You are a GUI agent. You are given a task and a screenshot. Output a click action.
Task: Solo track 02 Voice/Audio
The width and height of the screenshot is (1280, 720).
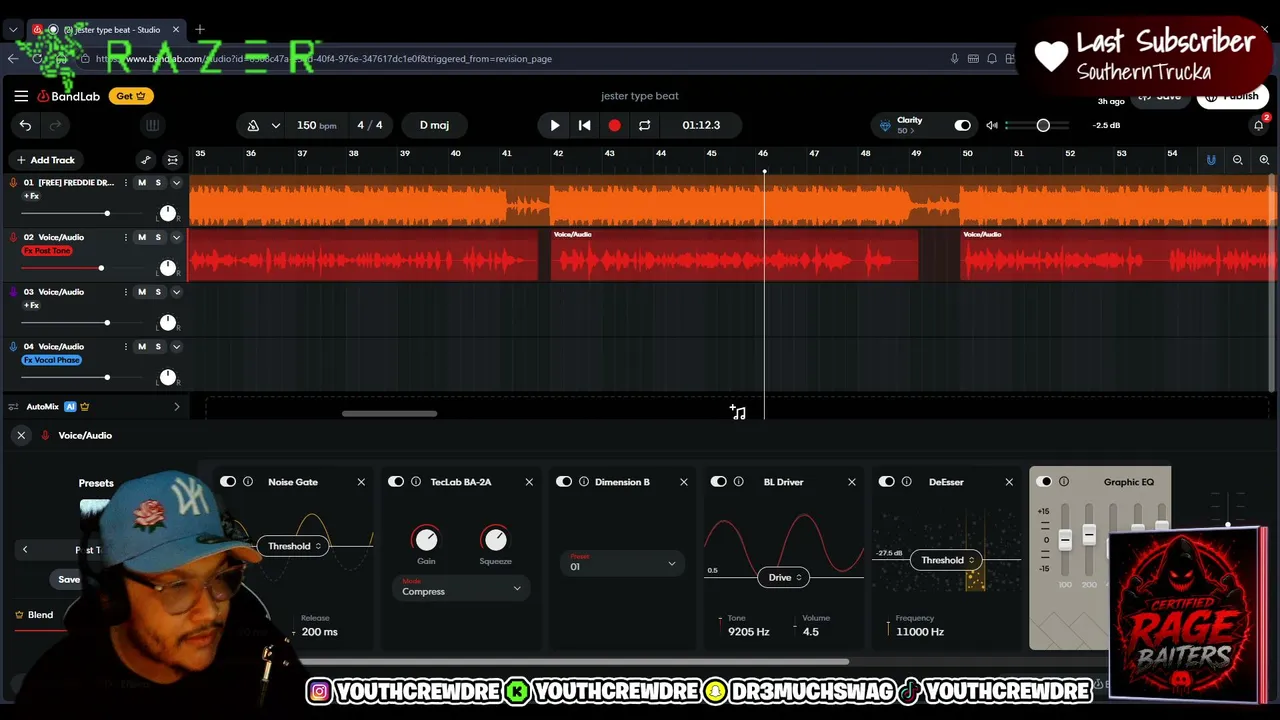pyautogui.click(x=158, y=238)
